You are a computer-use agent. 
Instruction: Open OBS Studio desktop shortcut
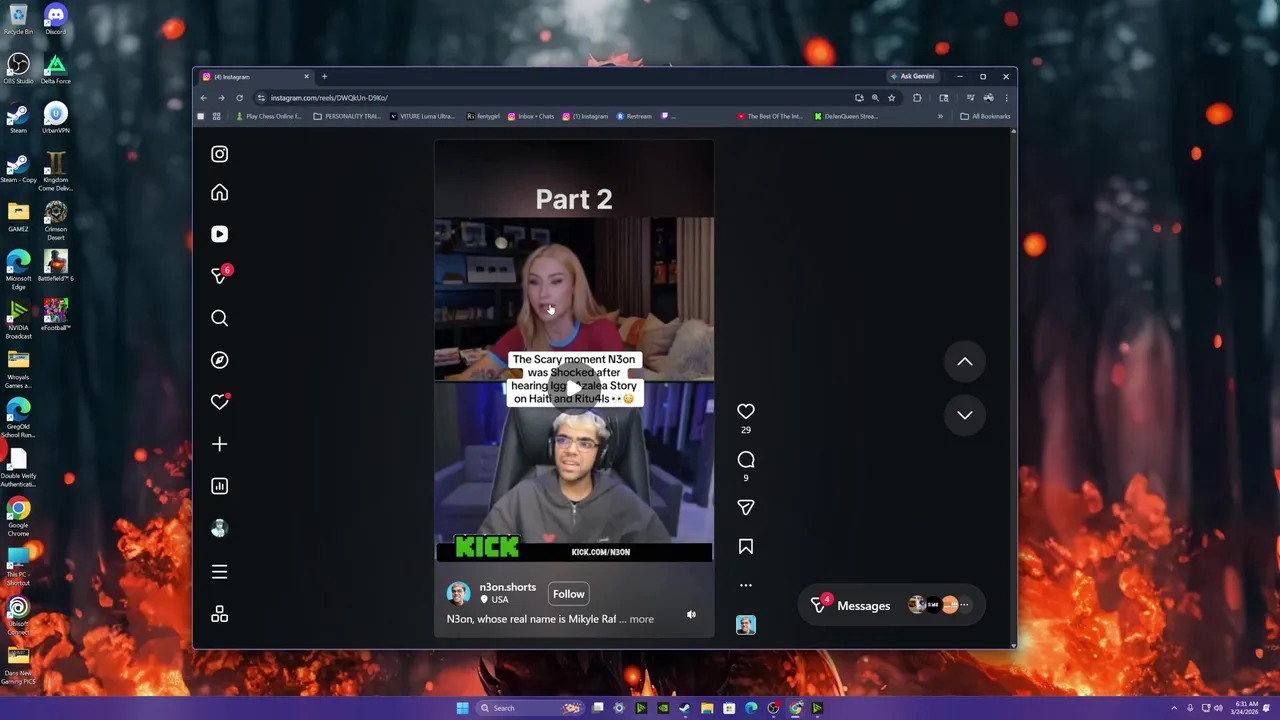click(x=18, y=69)
